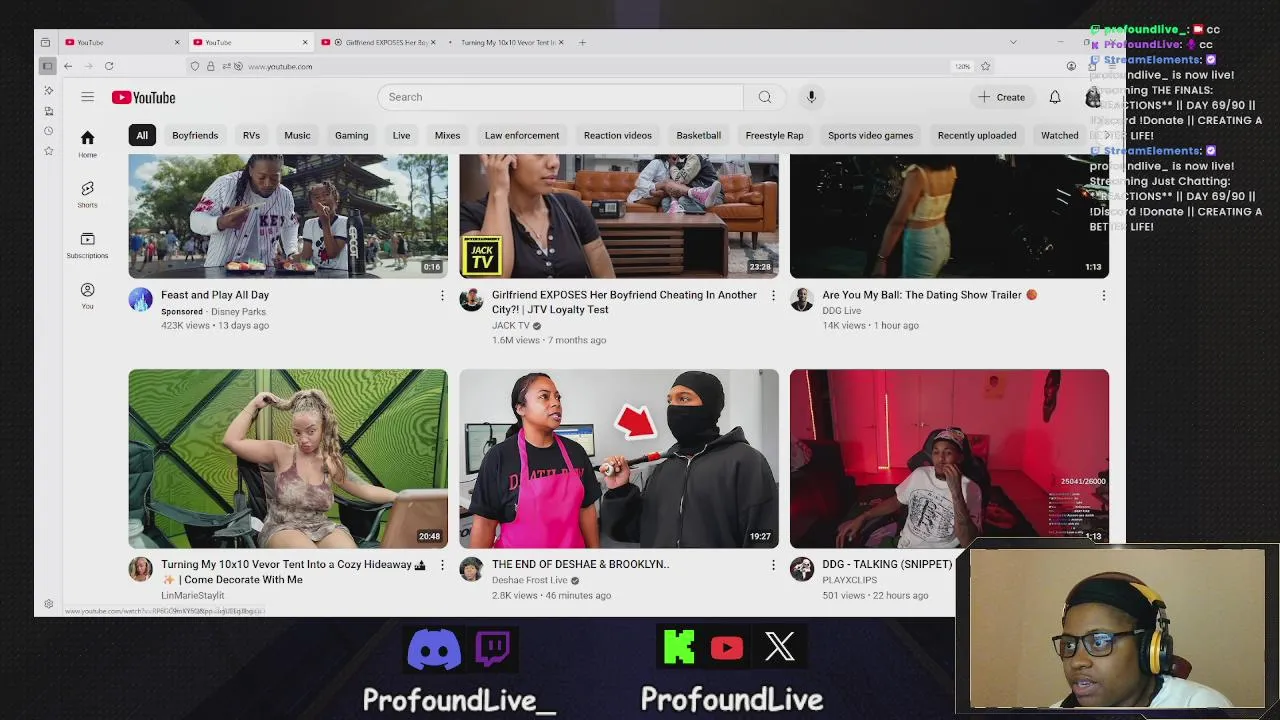Screen dimensions: 1280x720
Task: Select the Freestyle Rap chip
Action: click(774, 135)
